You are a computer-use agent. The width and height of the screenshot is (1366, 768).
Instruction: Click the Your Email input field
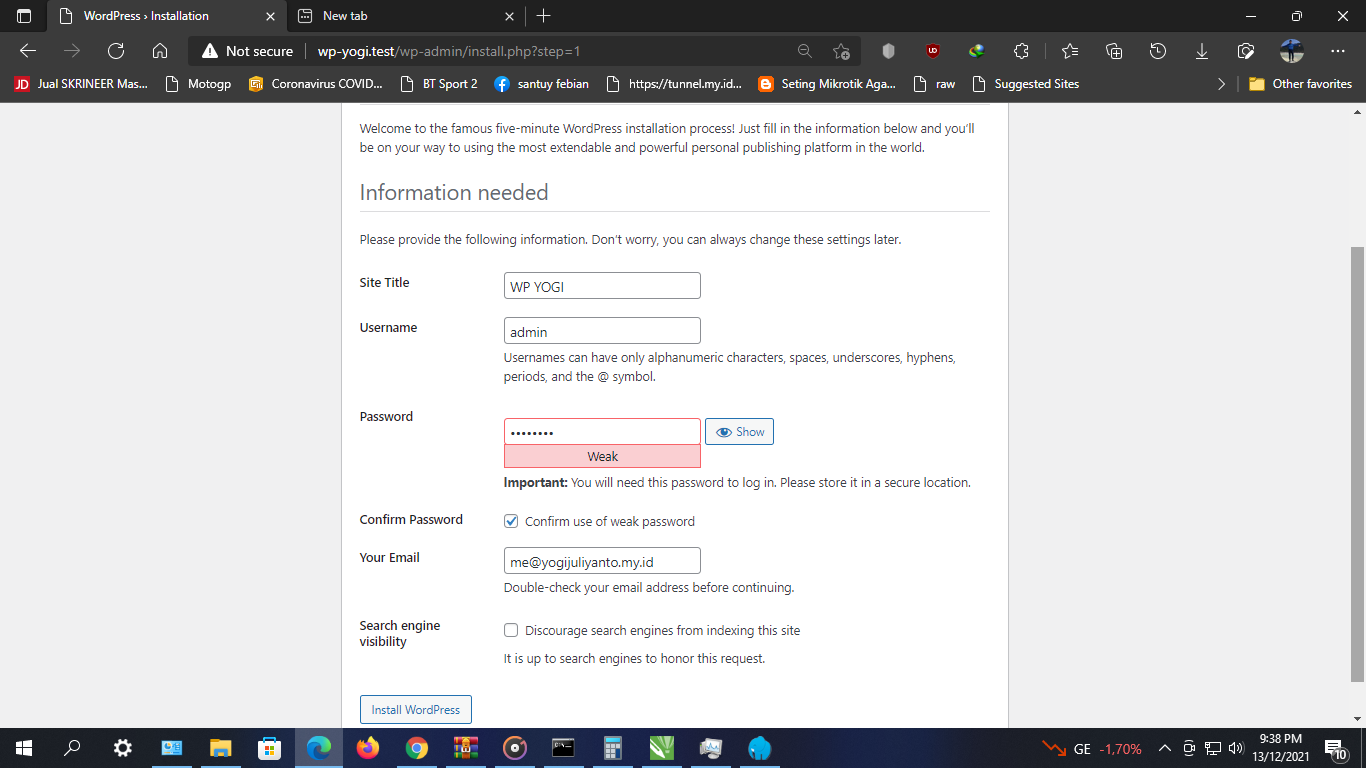[x=602, y=561]
